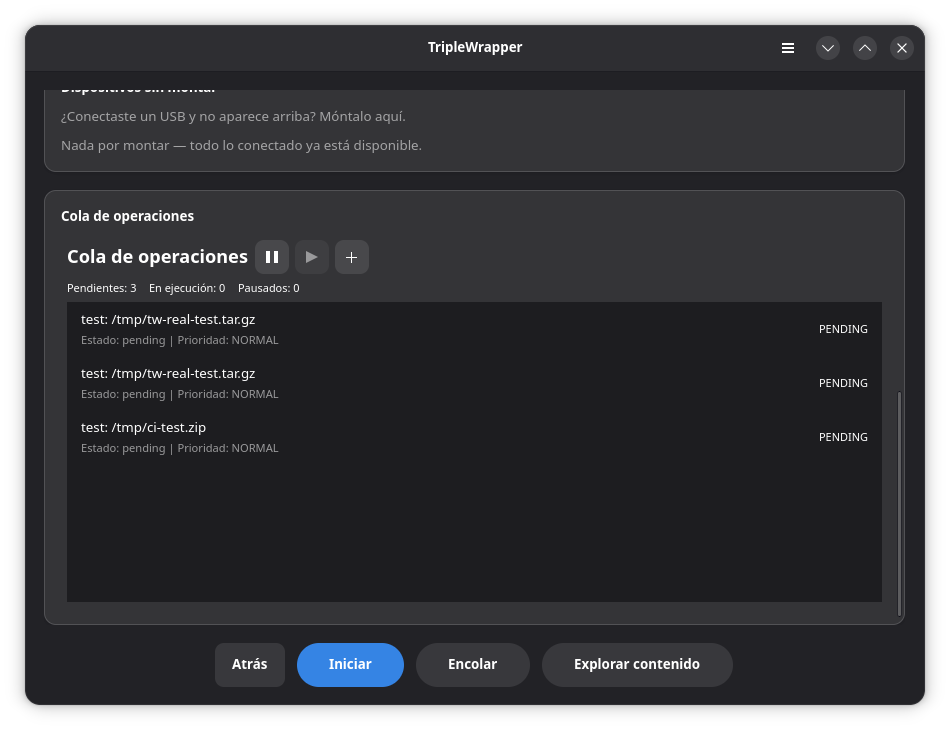Select the first tw-real-test.tar.gz queue entry
This screenshot has width=950, height=730.
pyautogui.click(x=474, y=329)
